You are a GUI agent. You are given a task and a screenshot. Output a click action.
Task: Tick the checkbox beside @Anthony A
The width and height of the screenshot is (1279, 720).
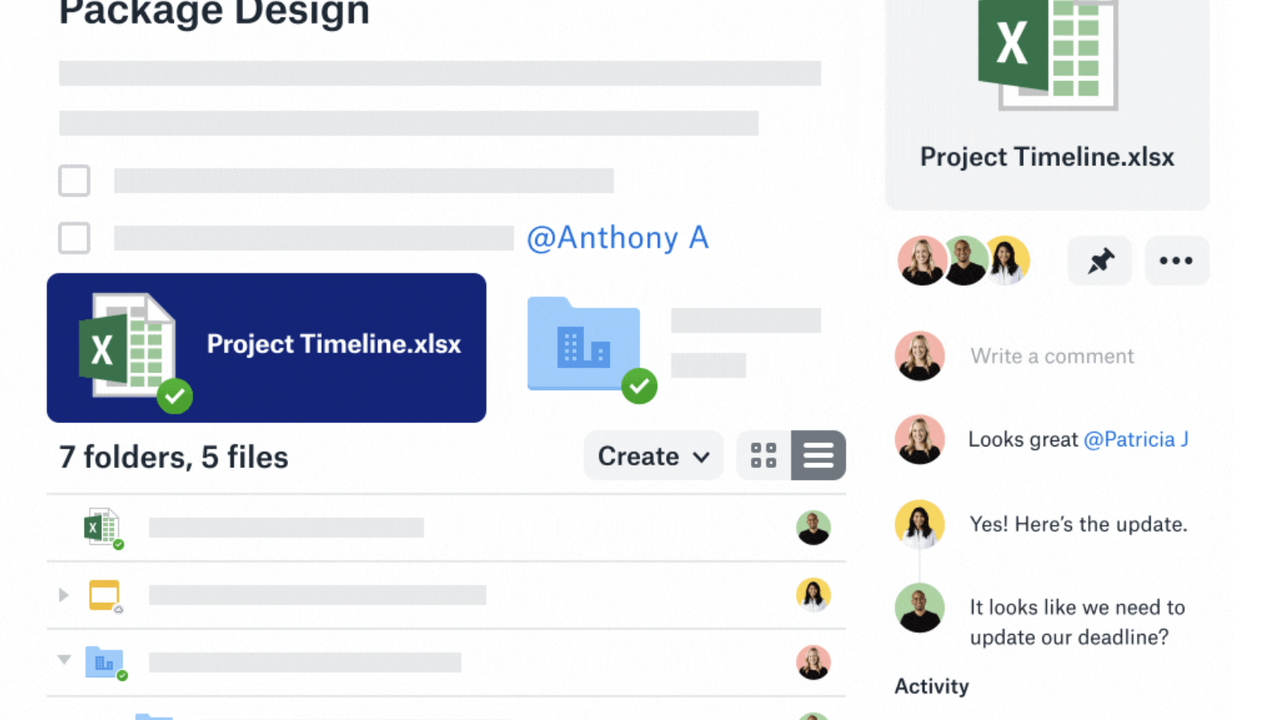tap(75, 238)
